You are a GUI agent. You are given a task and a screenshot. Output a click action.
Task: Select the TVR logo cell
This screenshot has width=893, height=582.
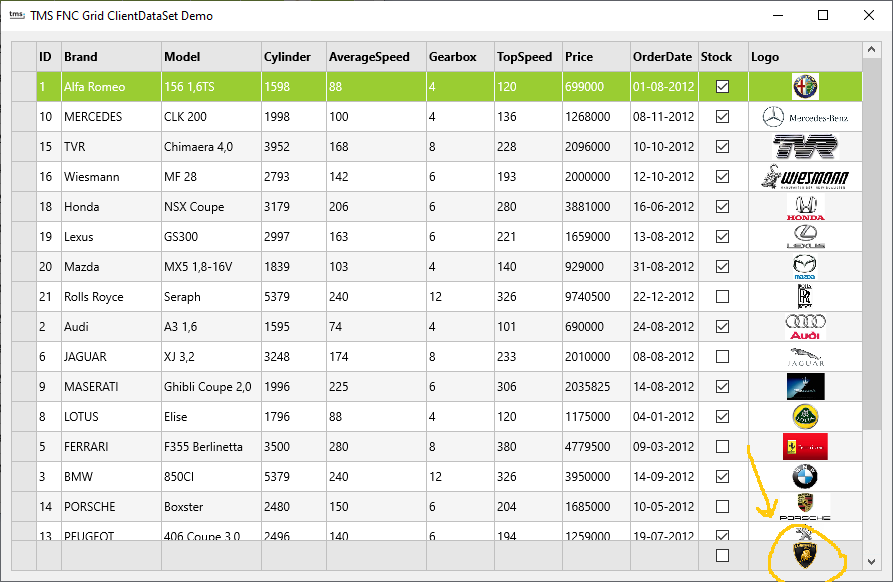tap(805, 147)
